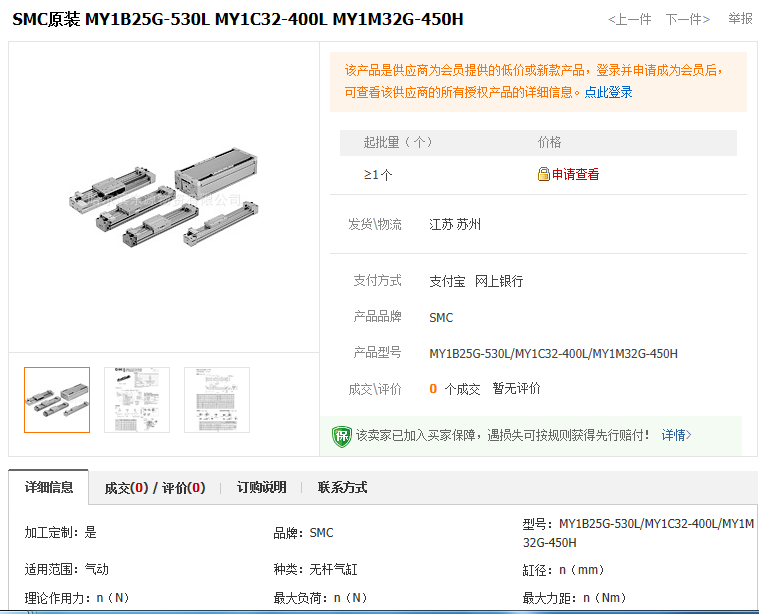Image resolution: width=759 pixels, height=614 pixels.
Task: Click the green 保 shield icon
Action: (342, 436)
